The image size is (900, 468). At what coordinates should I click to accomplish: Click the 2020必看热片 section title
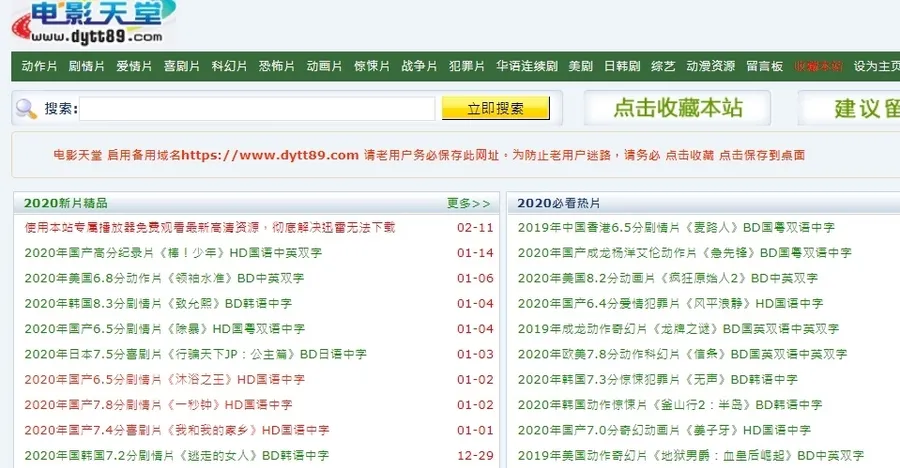pos(558,203)
